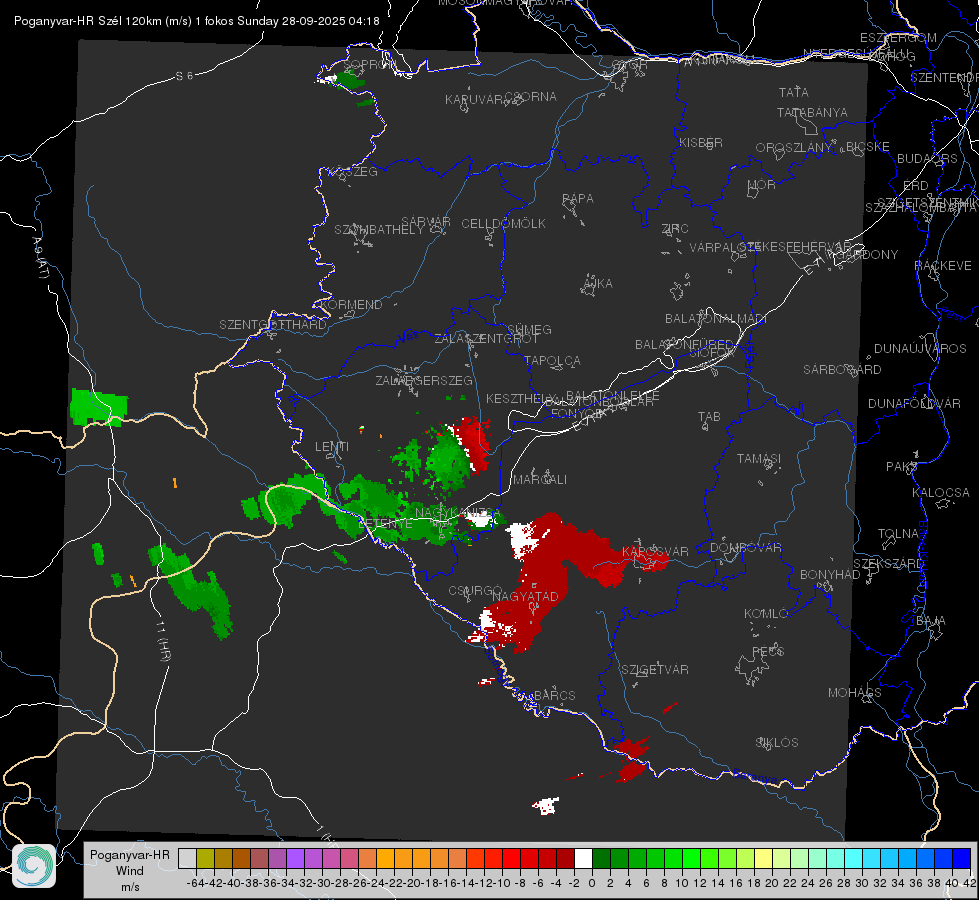Click the BONYHÁD town label
Image resolution: width=979 pixels, height=900 pixels.
tap(830, 575)
